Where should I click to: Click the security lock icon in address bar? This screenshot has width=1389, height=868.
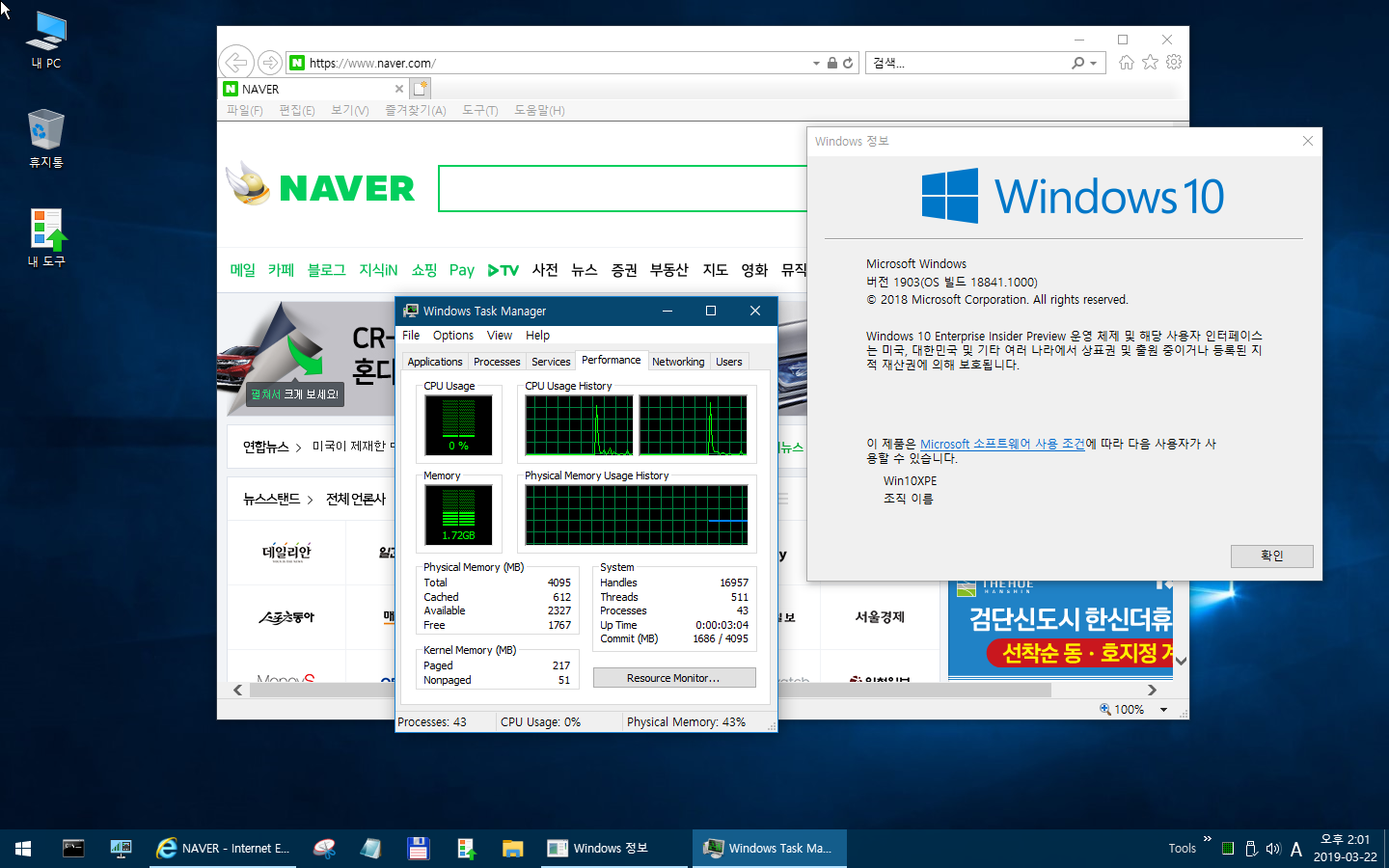coord(831,63)
